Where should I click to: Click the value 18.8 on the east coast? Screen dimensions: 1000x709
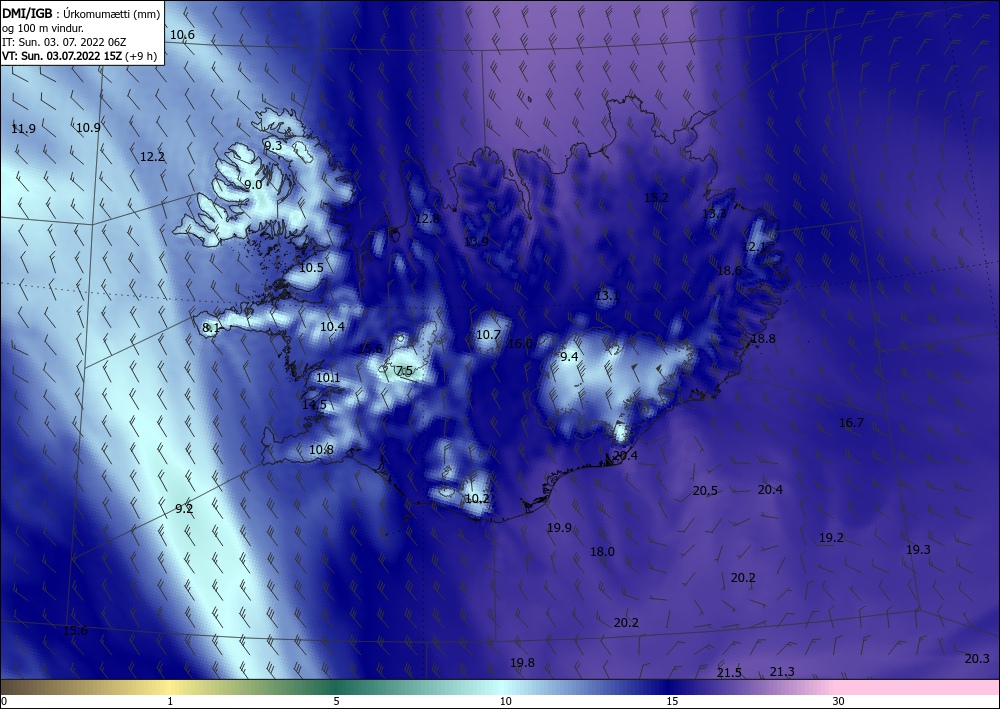pos(763,339)
